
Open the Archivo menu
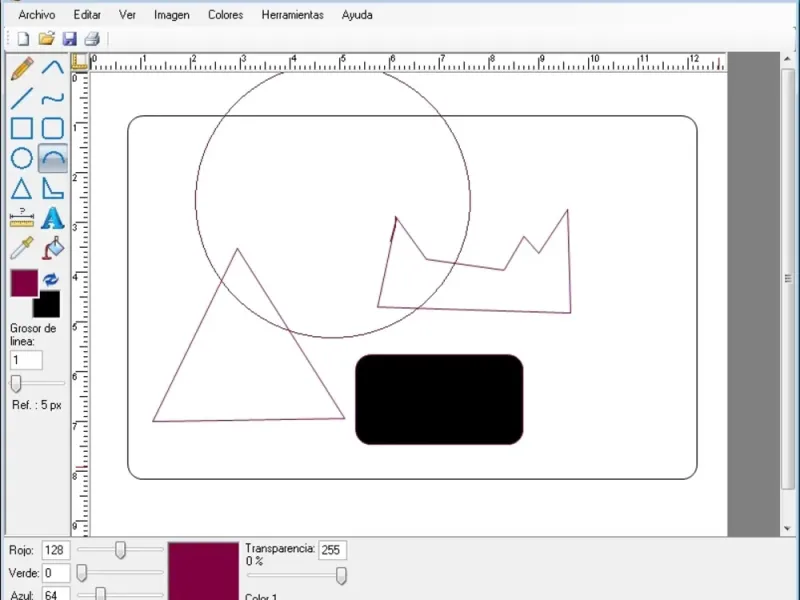pos(37,15)
